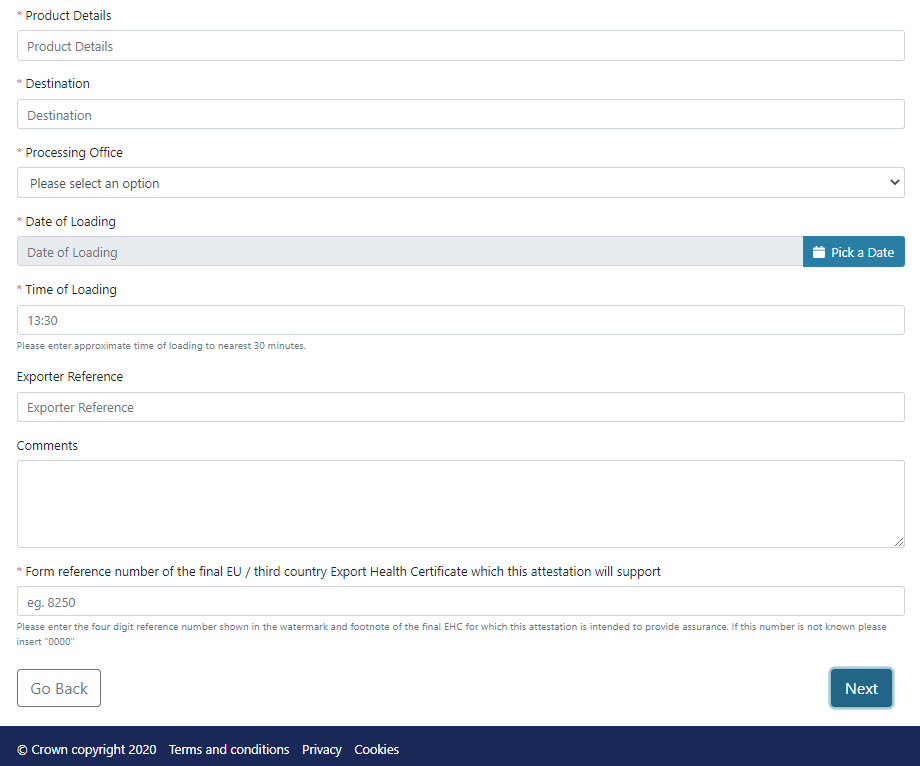Focus the Product Details text field
This screenshot has height=766, width=920.
pos(460,46)
